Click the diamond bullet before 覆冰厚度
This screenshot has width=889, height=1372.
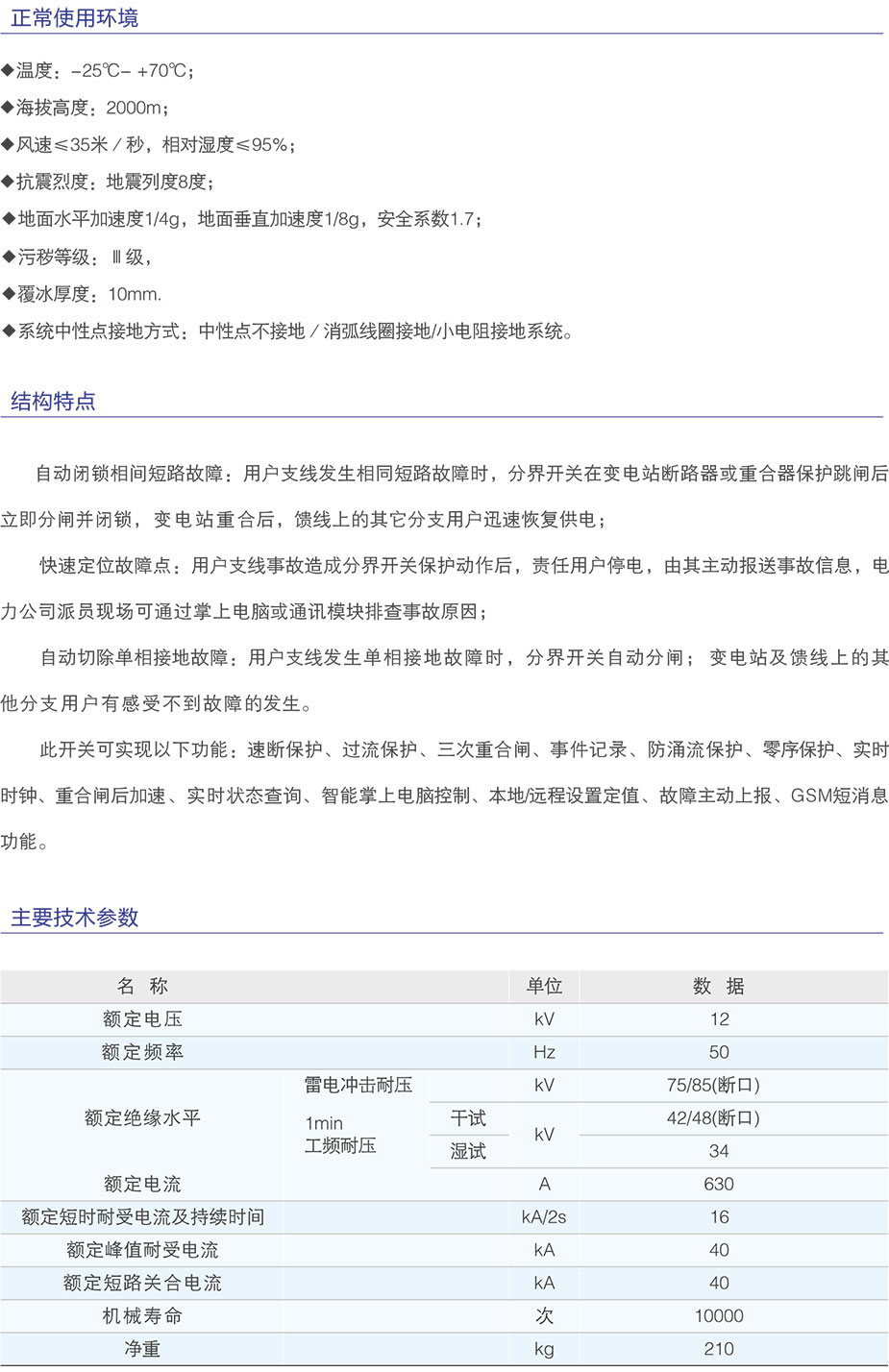tap(8, 294)
